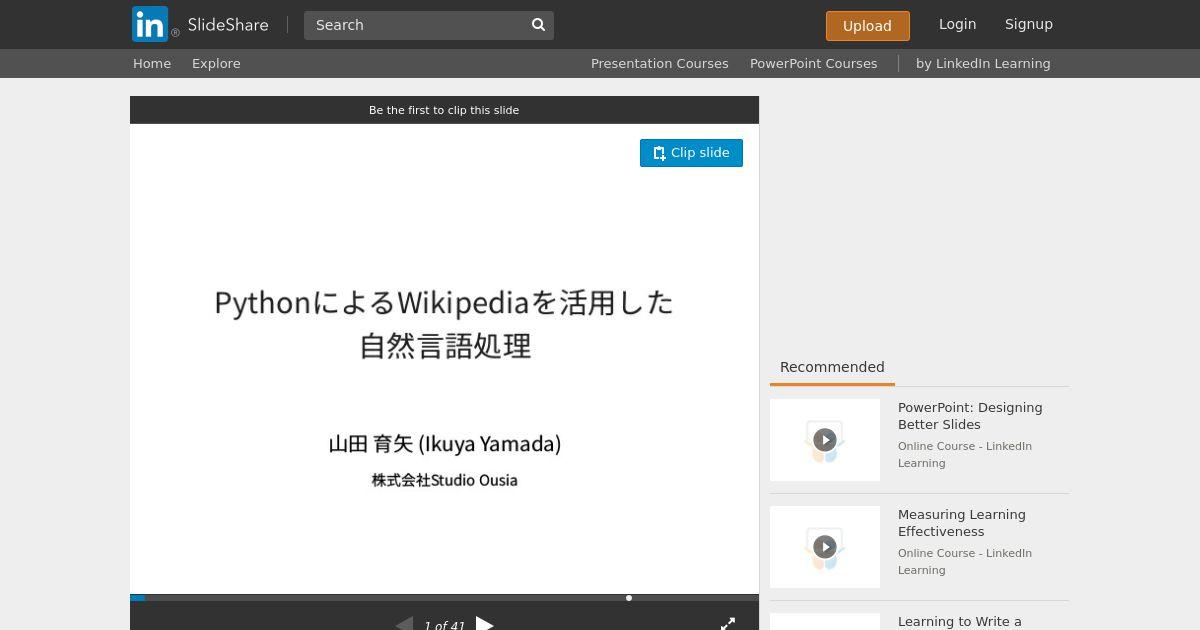The image size is (1200, 630).
Task: Click the orange Upload button
Action: coord(867,26)
